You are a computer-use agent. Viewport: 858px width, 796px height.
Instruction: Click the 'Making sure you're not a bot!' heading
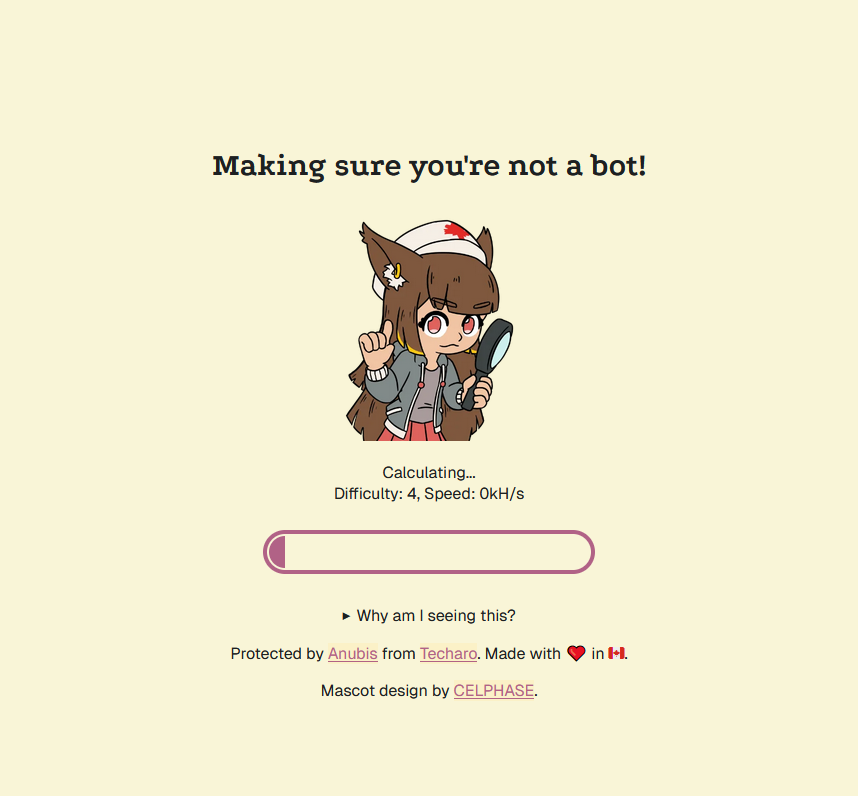tap(429, 166)
